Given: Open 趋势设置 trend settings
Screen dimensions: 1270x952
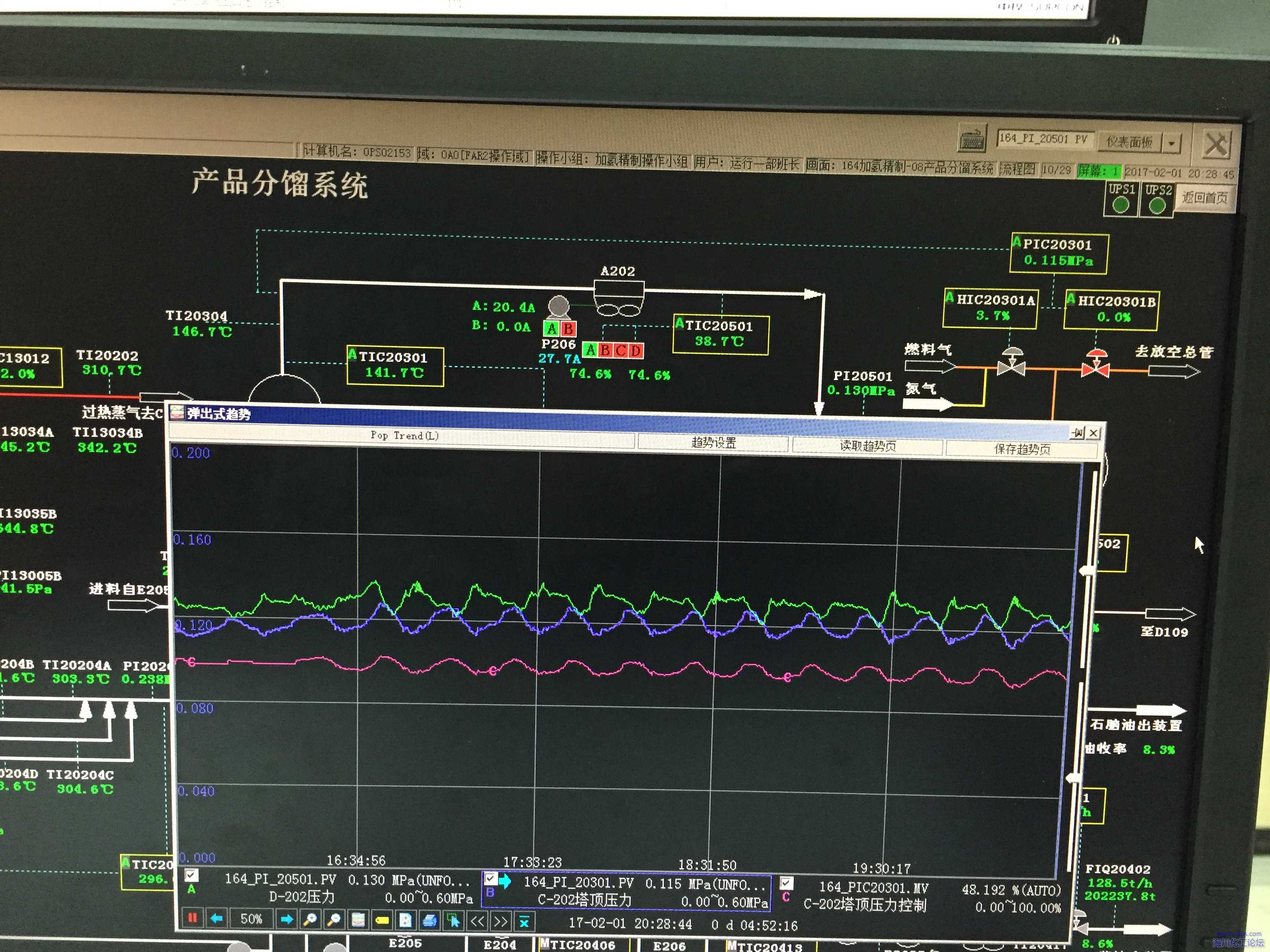Looking at the screenshot, I should [713, 443].
